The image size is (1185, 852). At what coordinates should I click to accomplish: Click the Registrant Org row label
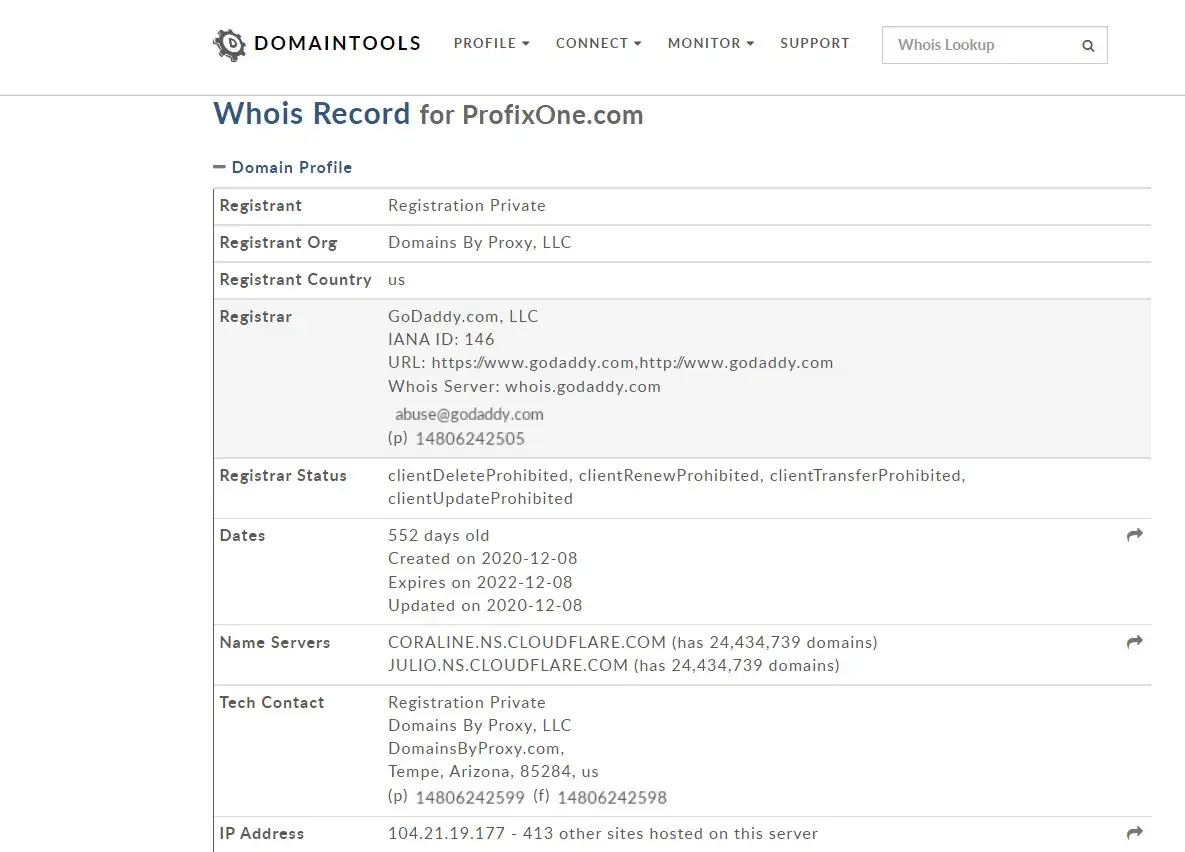pos(278,243)
